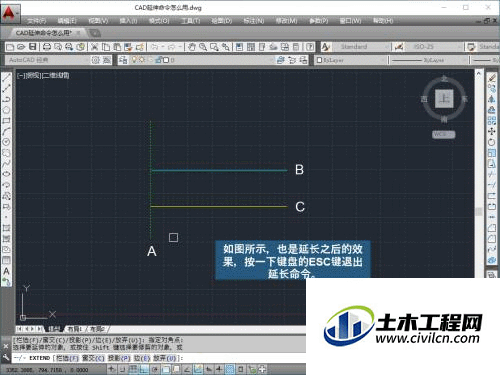This screenshot has width=500, height=375.
Task: Choose the 窗交(C) command option
Action: click(93, 358)
